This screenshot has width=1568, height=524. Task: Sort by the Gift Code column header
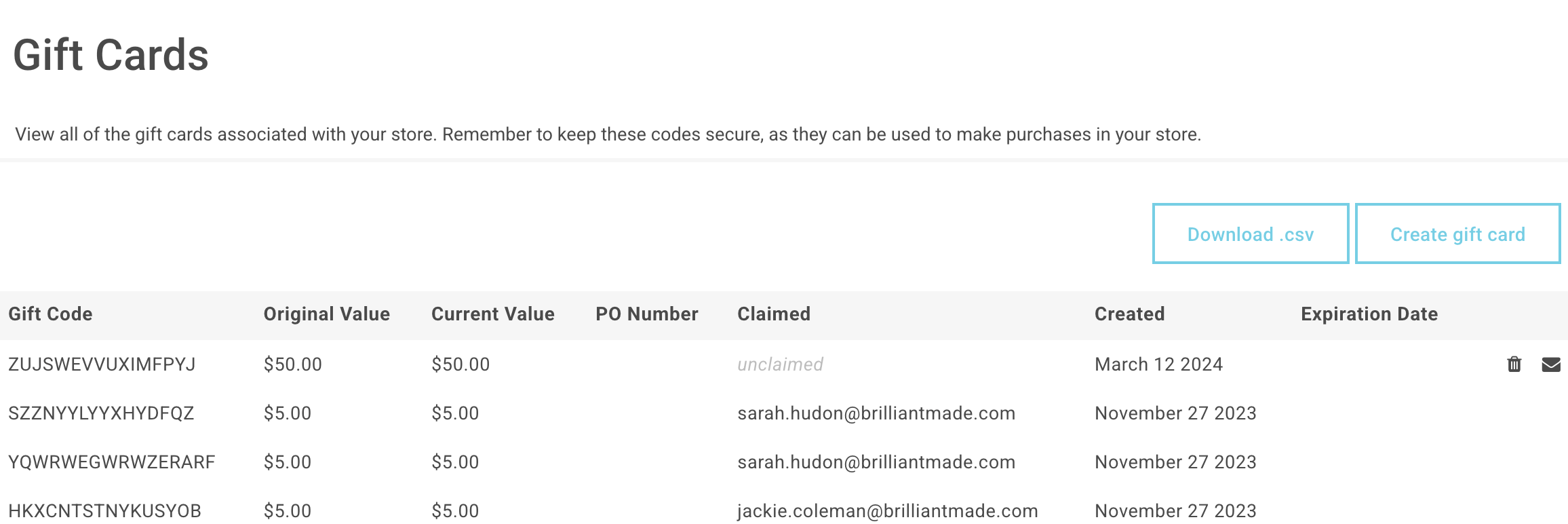(50, 314)
